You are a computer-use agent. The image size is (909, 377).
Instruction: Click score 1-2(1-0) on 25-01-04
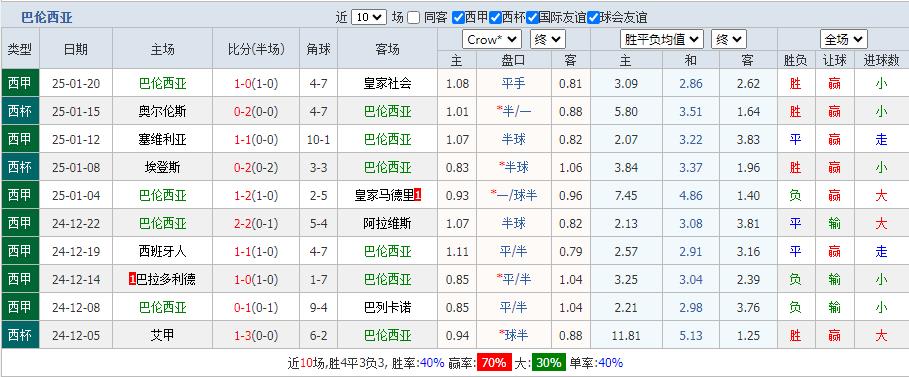(256, 195)
